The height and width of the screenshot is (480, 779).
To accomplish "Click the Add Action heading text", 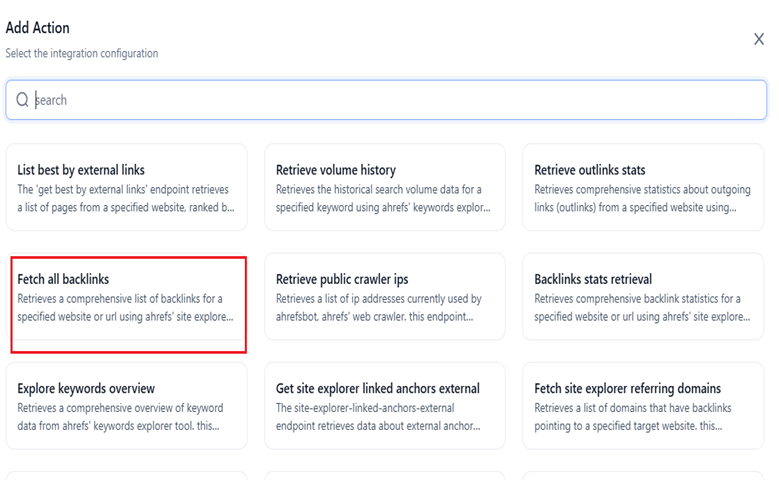I will (38, 28).
